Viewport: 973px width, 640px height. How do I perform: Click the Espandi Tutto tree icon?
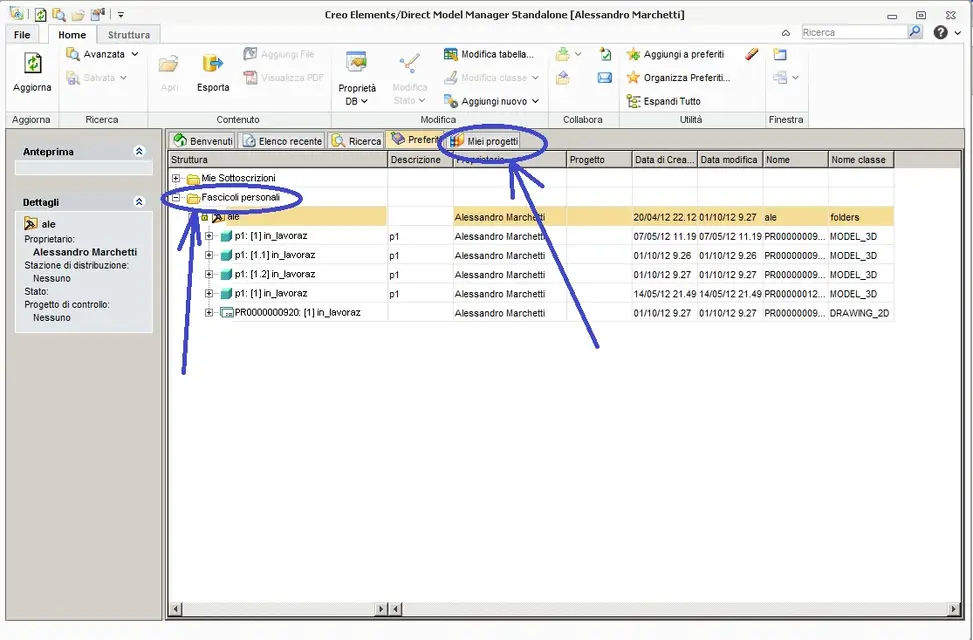633,101
